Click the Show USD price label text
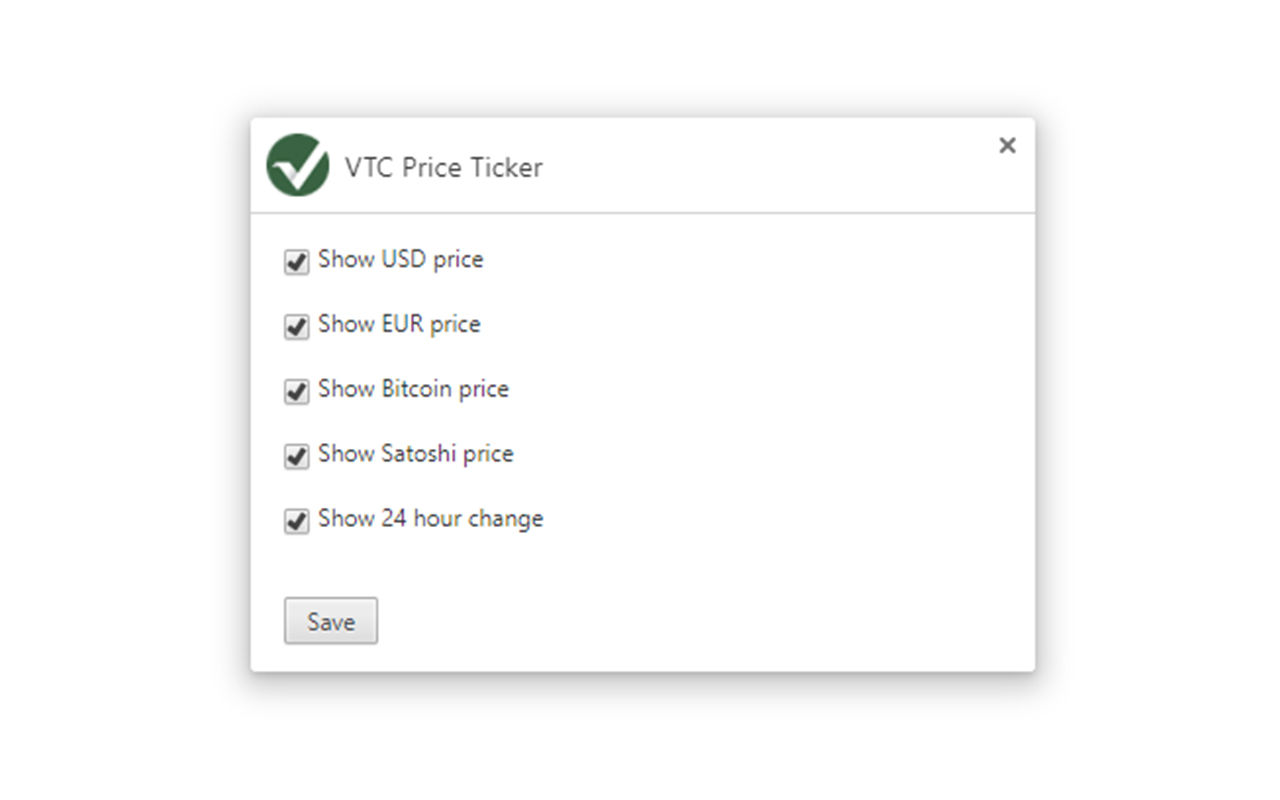Screen dimensions: 1280x800 tap(400, 259)
